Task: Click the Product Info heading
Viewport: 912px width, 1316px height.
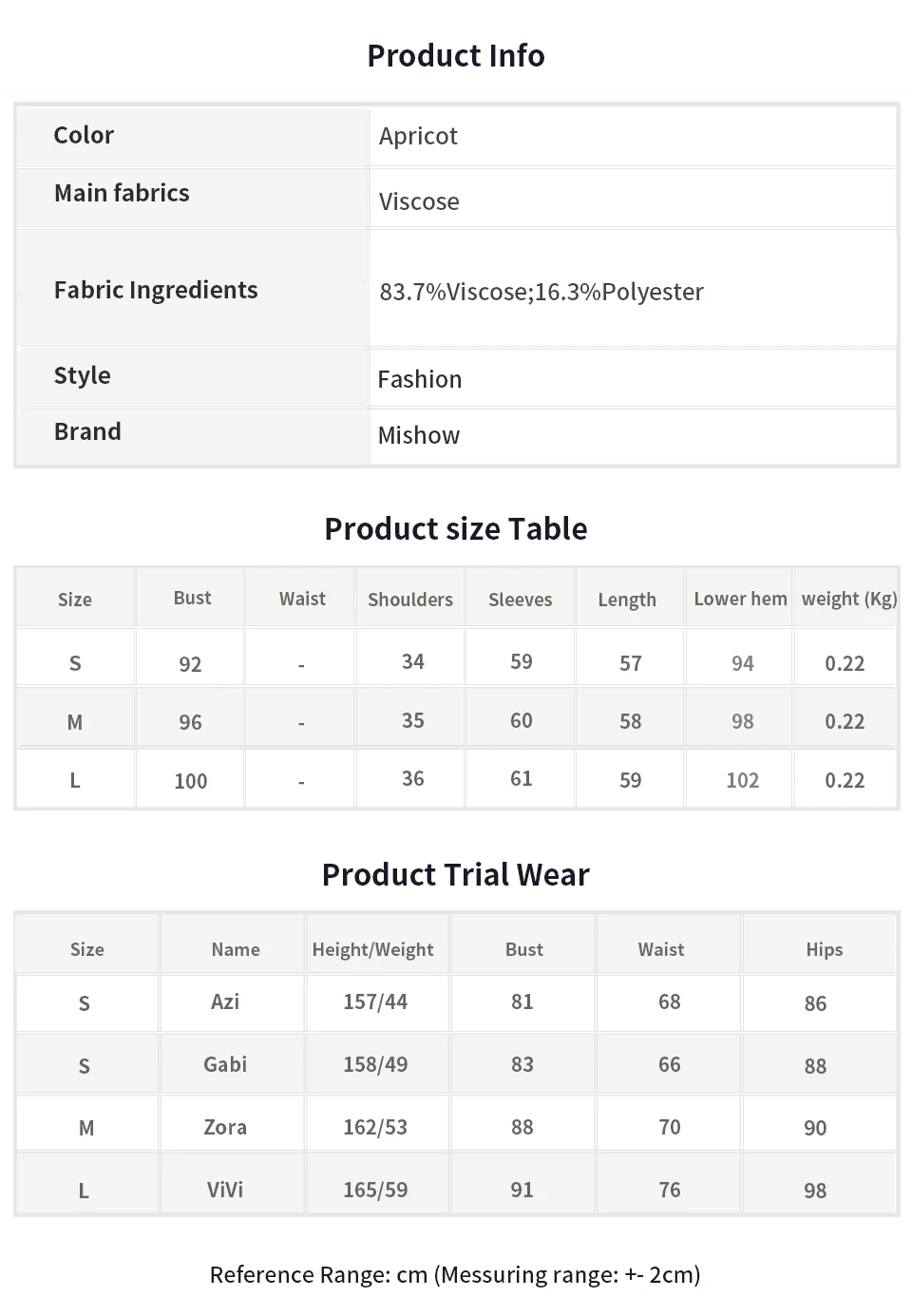Action: point(456,56)
